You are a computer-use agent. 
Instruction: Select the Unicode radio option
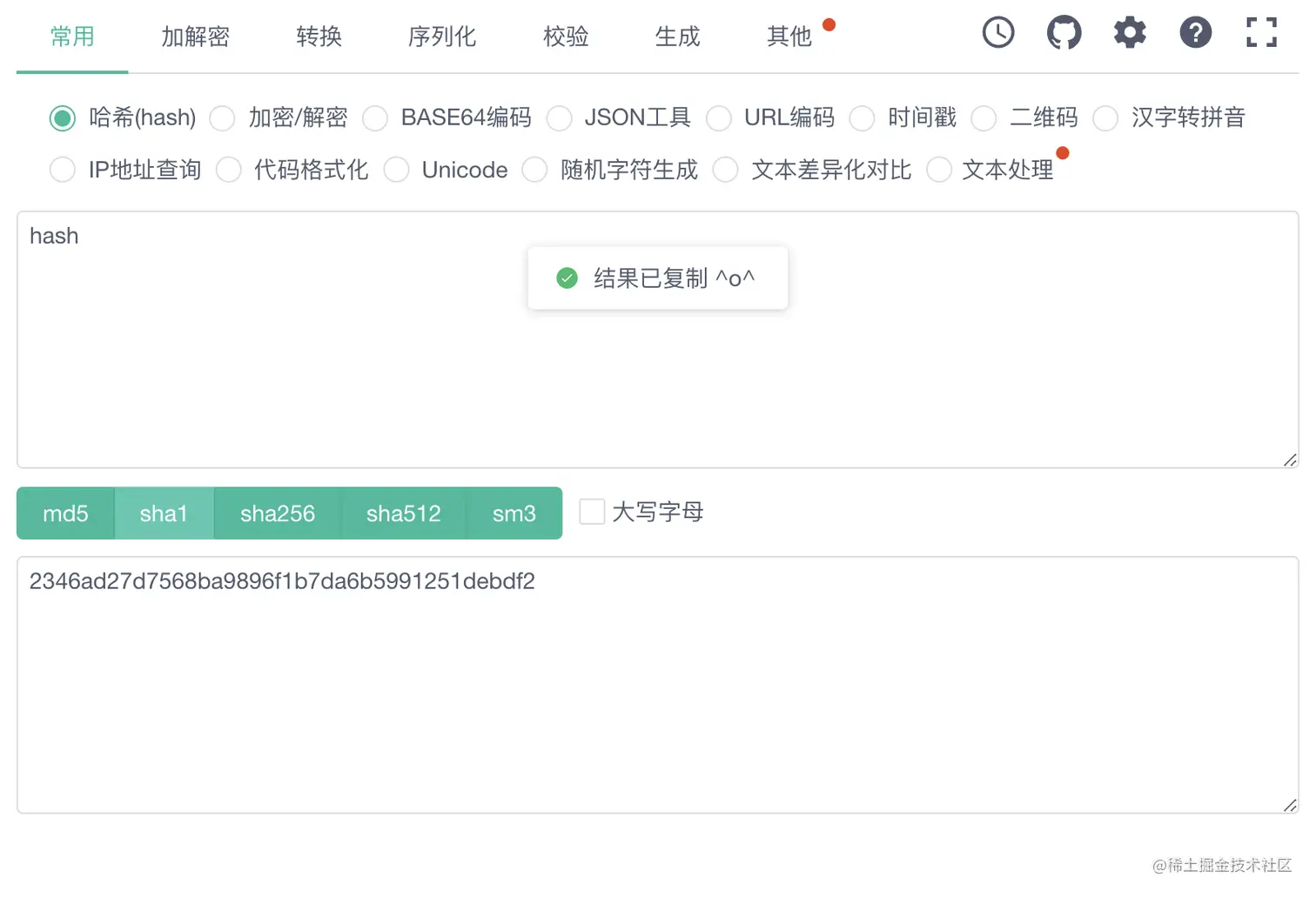click(396, 170)
